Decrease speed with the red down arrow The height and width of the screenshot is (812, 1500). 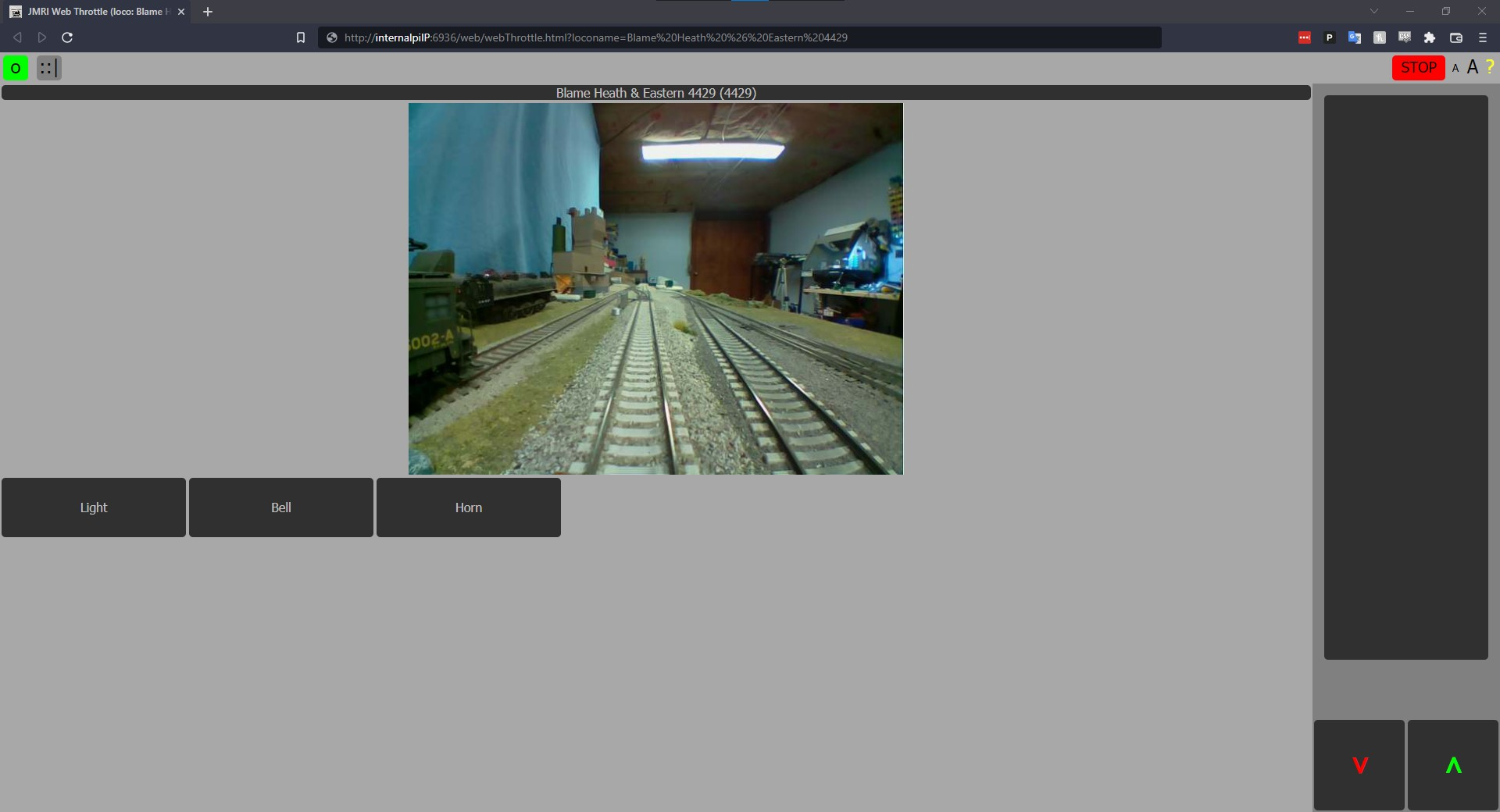coord(1359,765)
